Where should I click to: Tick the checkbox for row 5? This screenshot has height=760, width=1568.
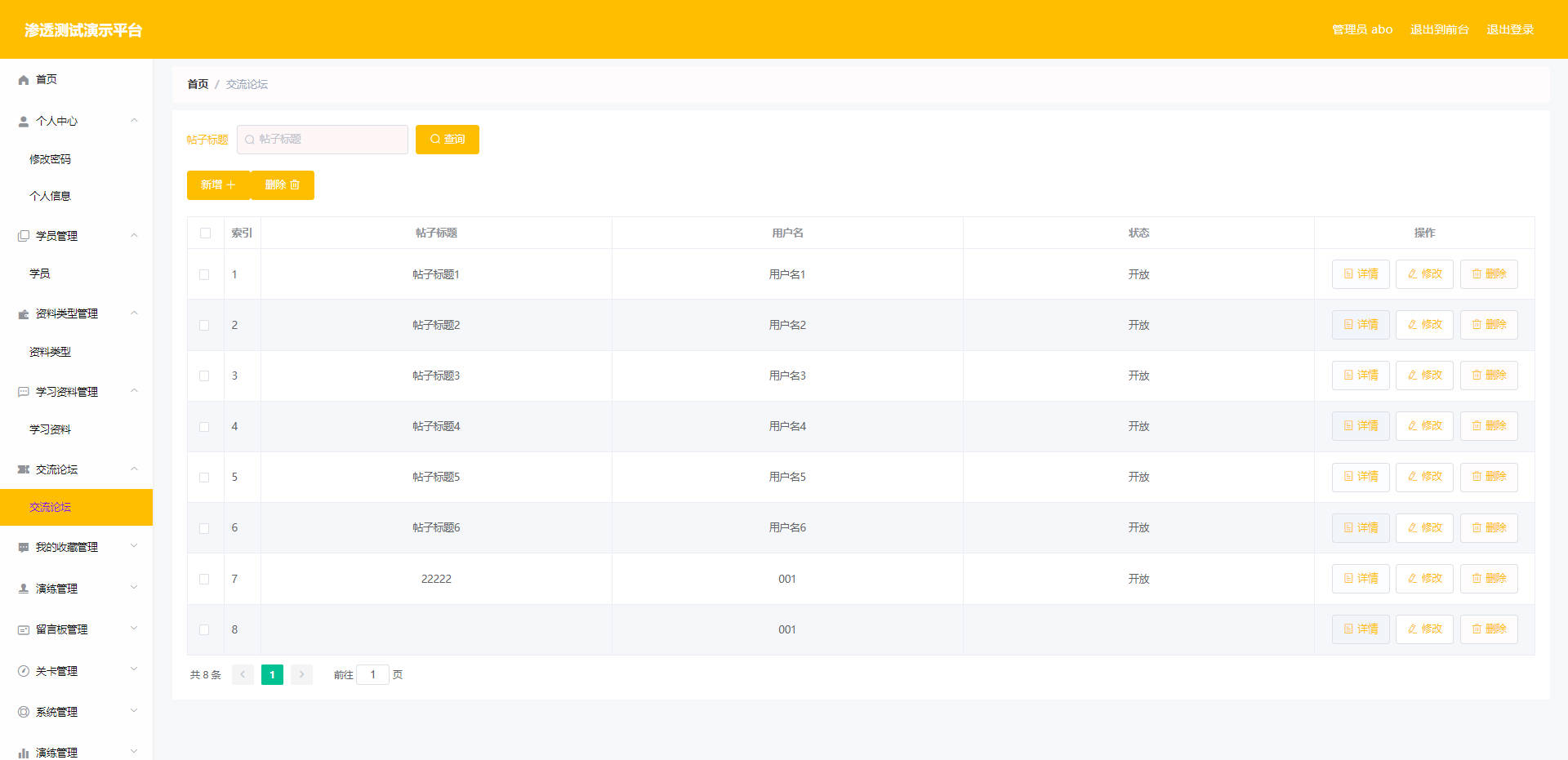click(x=204, y=478)
